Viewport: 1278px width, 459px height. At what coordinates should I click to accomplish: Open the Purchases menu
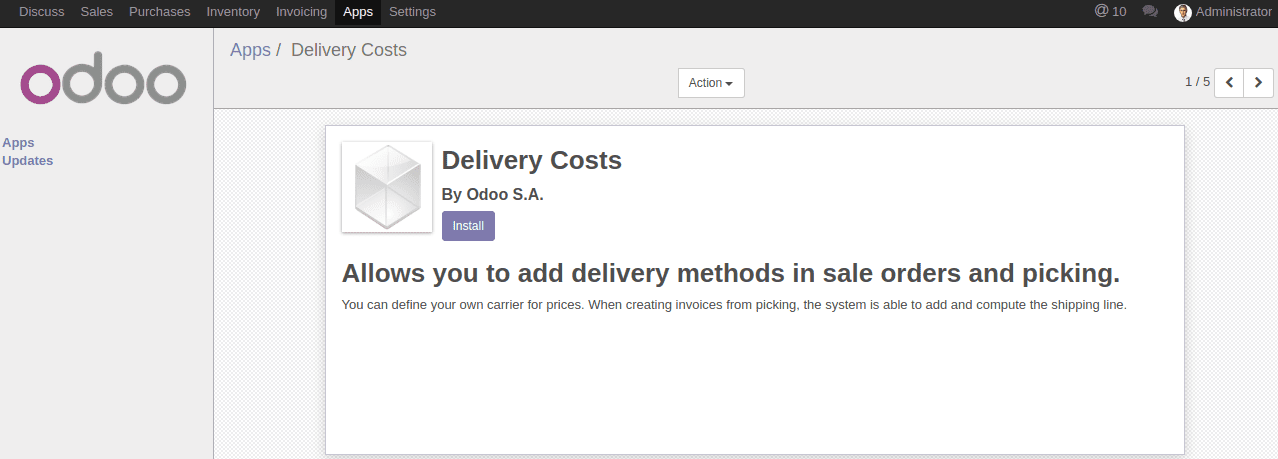160,12
